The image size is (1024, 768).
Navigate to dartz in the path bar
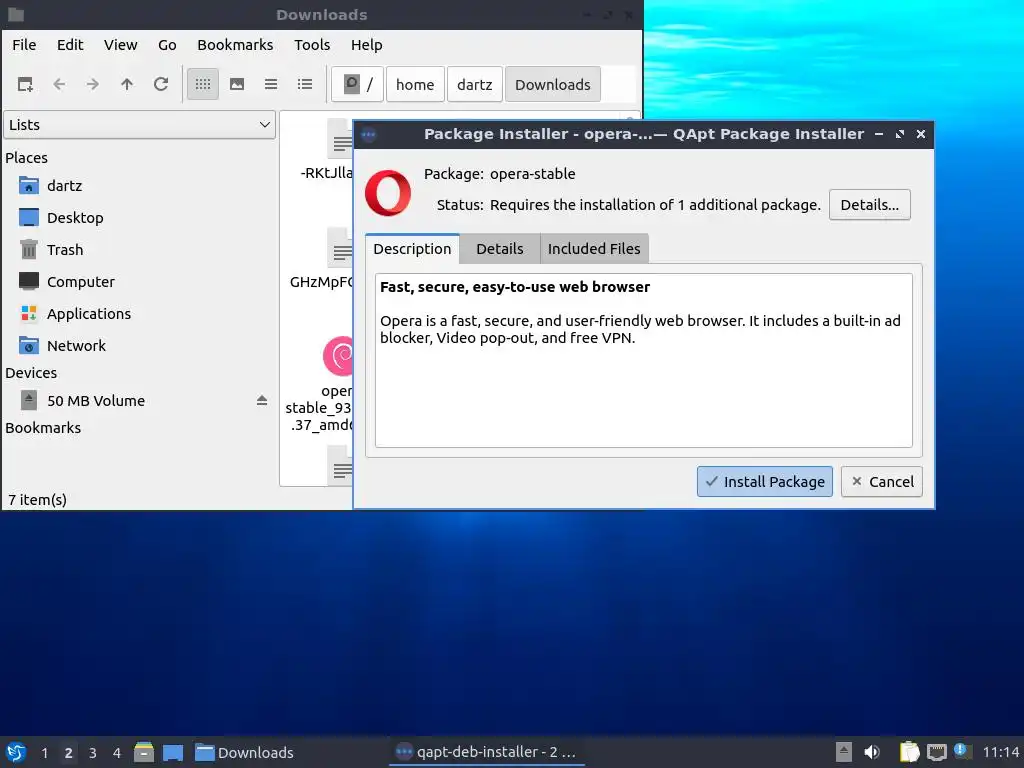click(475, 84)
